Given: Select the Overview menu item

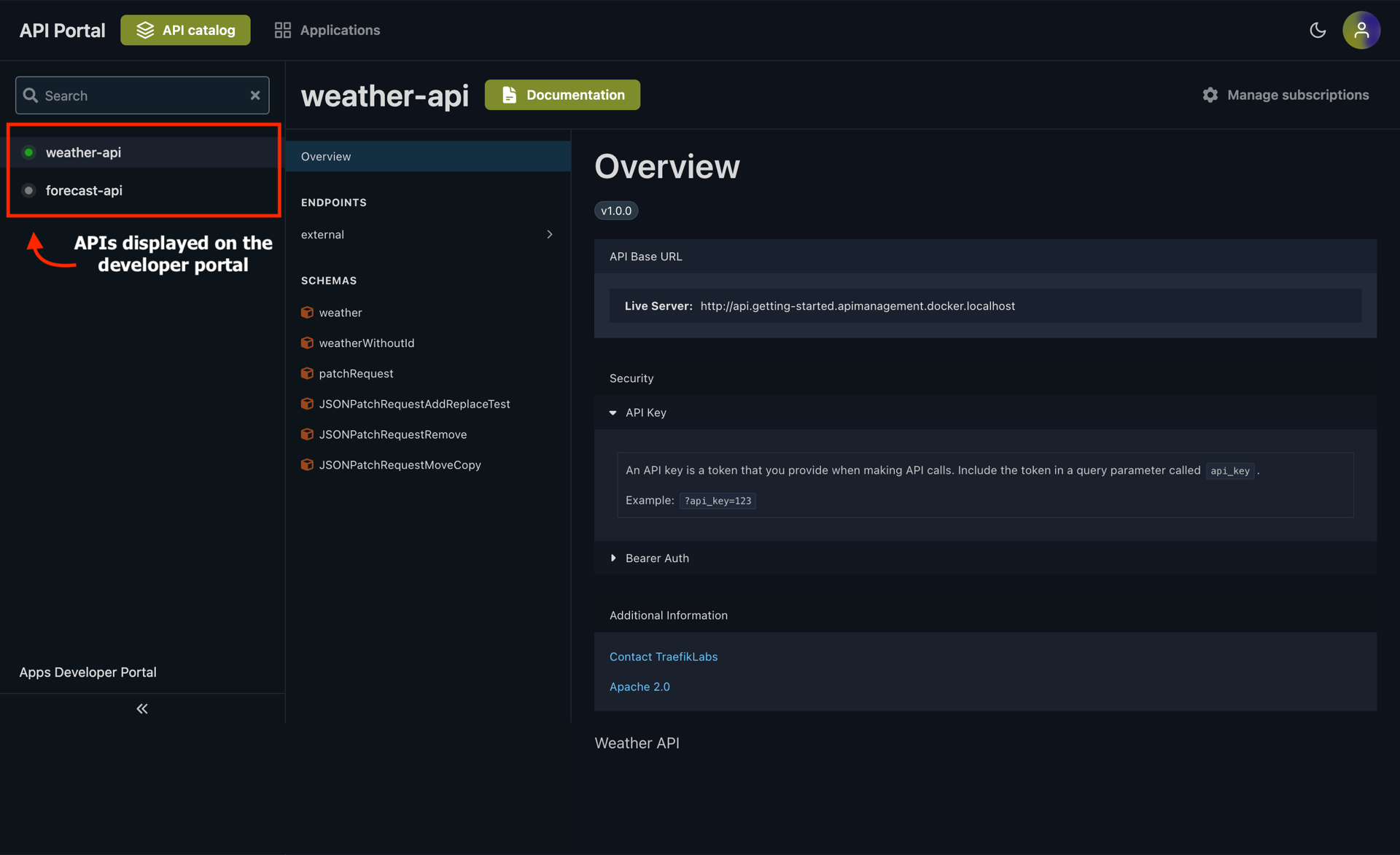Looking at the screenshot, I should click(428, 156).
